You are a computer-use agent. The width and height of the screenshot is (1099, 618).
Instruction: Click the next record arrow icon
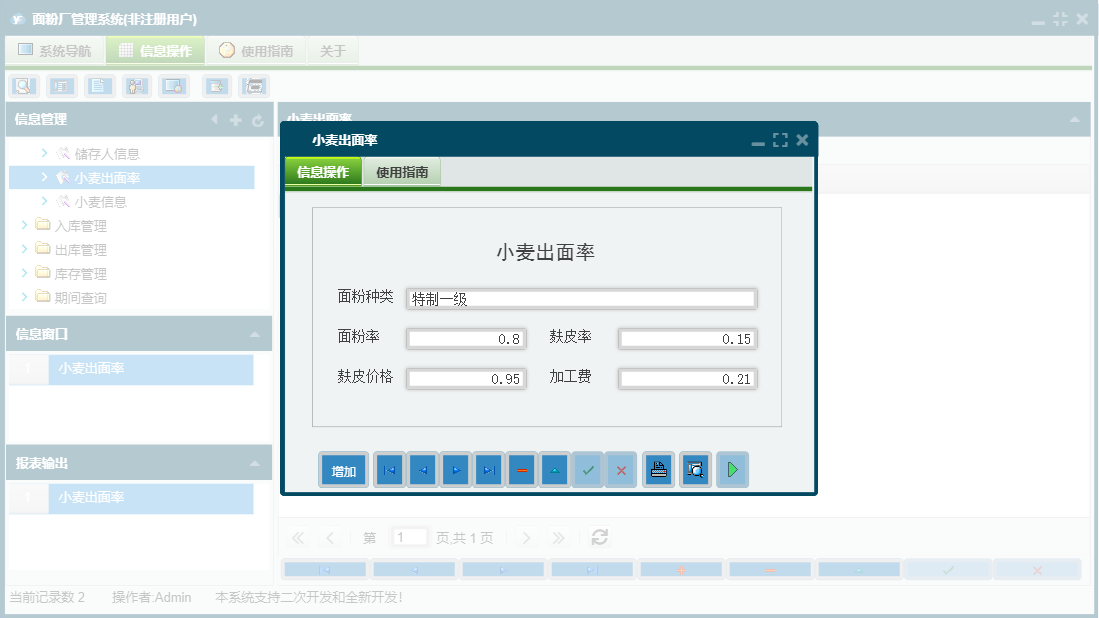(x=455, y=469)
